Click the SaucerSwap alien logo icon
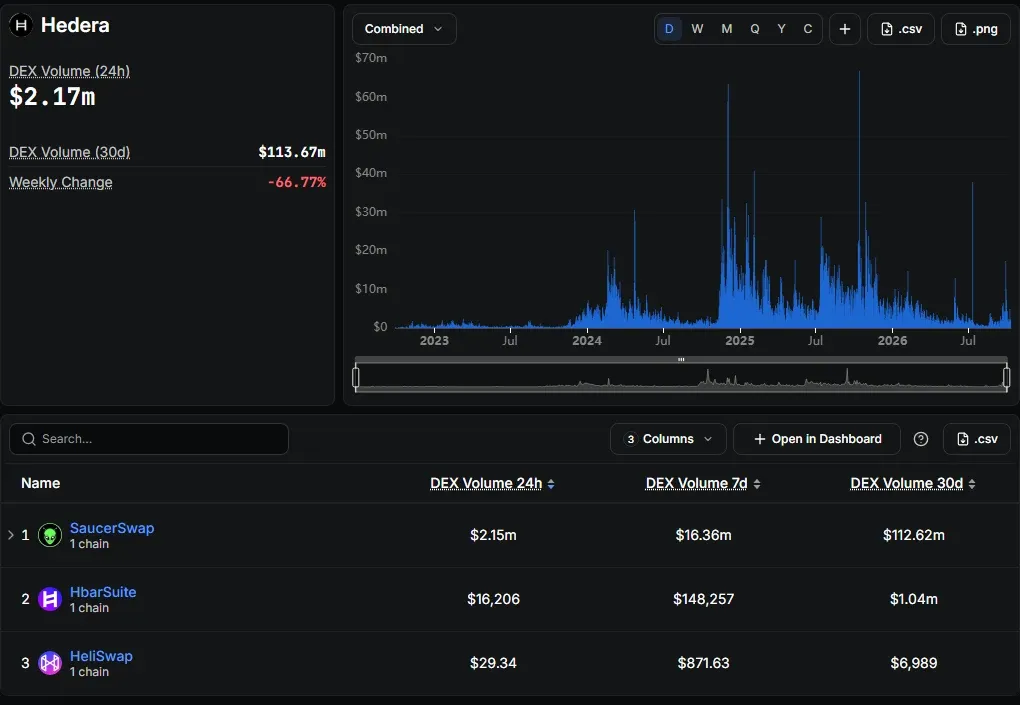1020x705 pixels. click(x=50, y=535)
